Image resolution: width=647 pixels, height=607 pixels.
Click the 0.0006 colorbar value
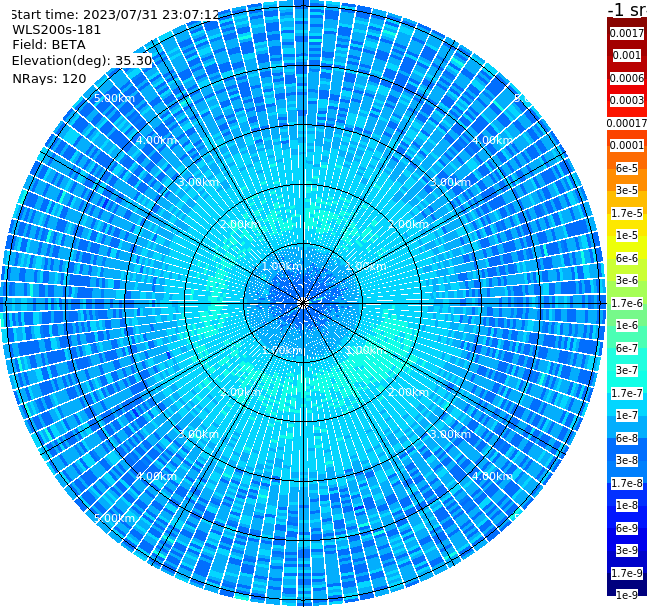click(627, 78)
